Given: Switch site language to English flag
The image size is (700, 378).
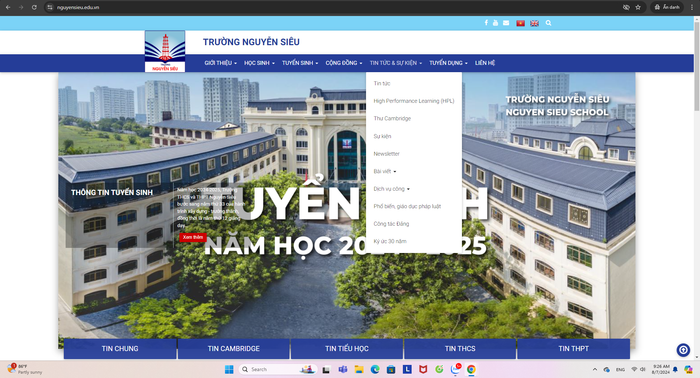Looking at the screenshot, I should click(534, 23).
